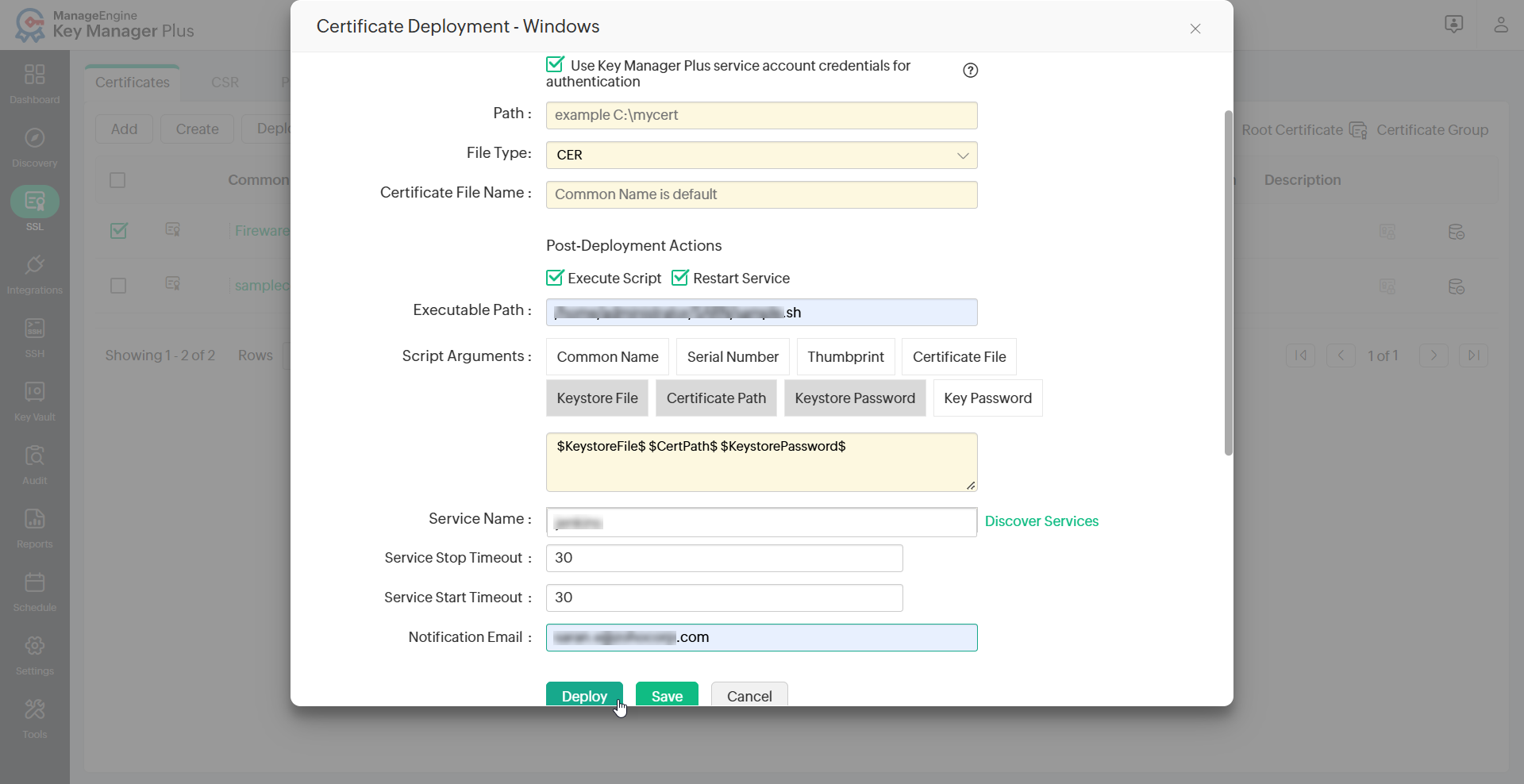Check the sample certificate row checkbox
Viewport: 1524px width, 784px height.
tap(118, 286)
